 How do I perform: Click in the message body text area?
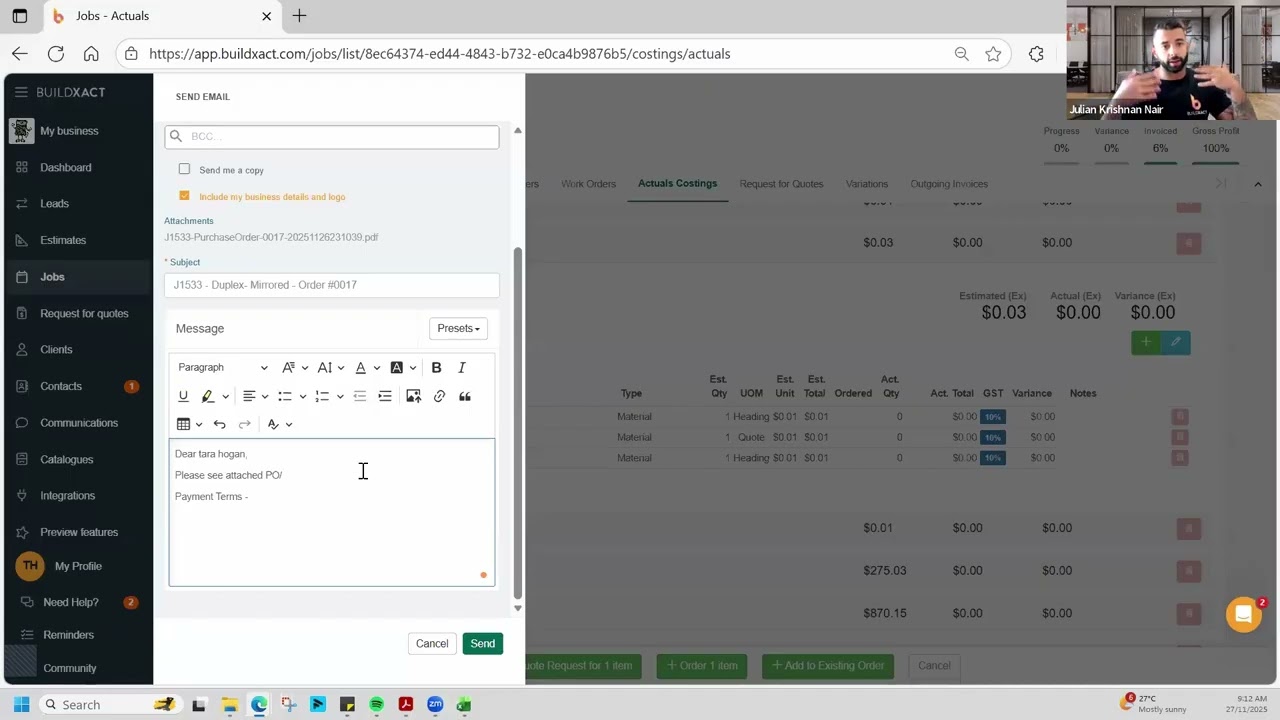click(x=332, y=513)
